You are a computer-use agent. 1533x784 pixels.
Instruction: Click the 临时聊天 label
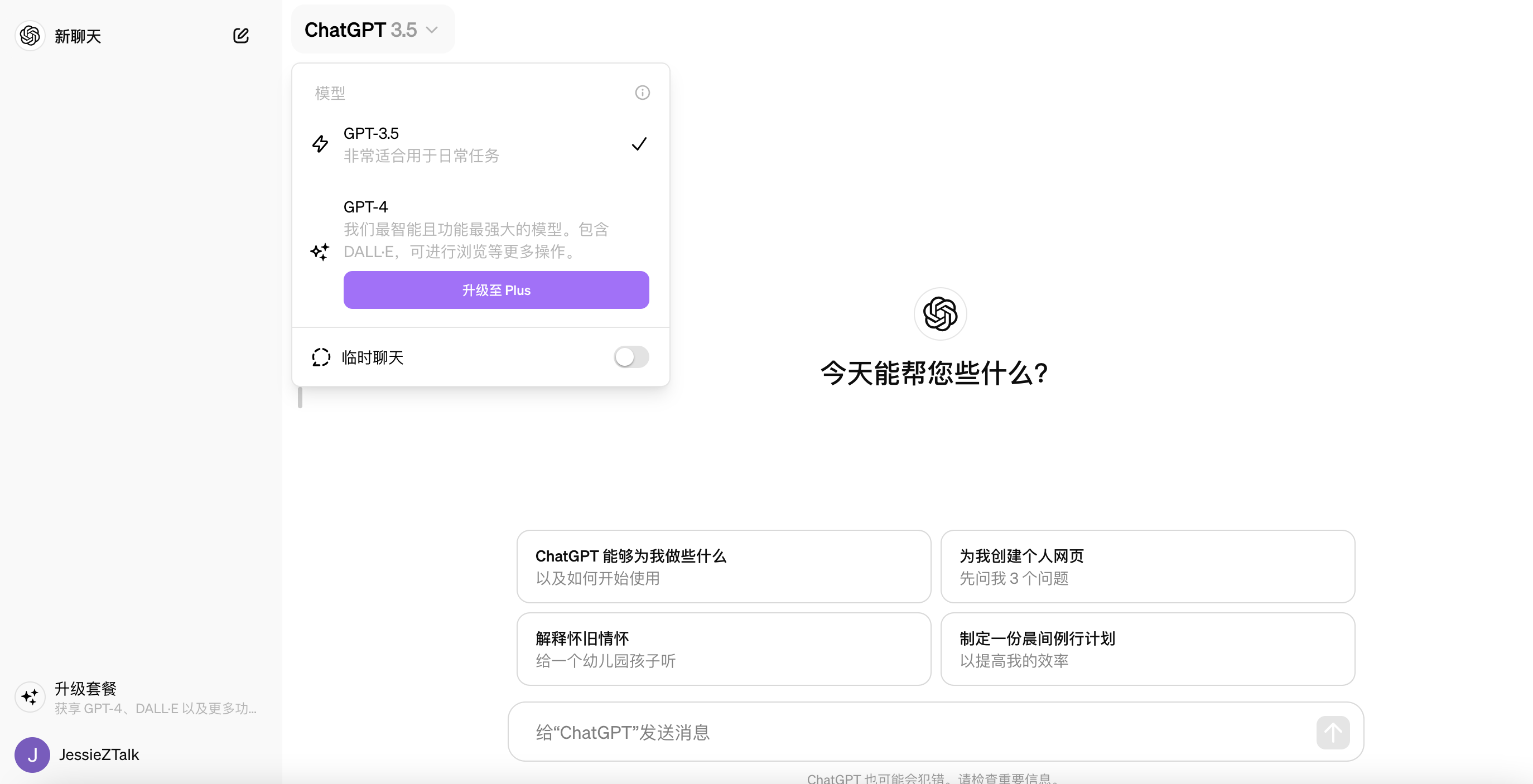coord(373,357)
